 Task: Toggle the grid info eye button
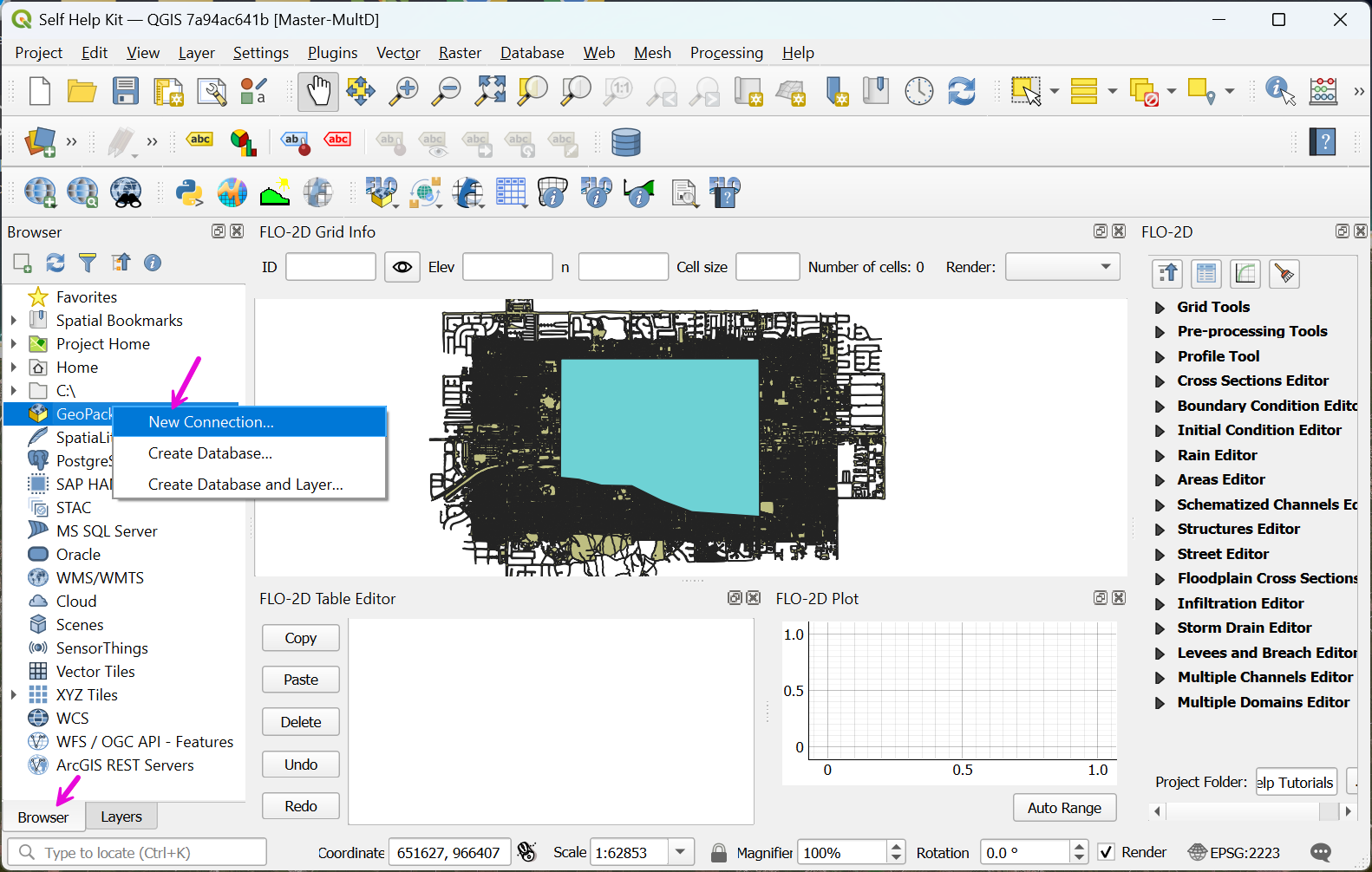pyautogui.click(x=402, y=267)
